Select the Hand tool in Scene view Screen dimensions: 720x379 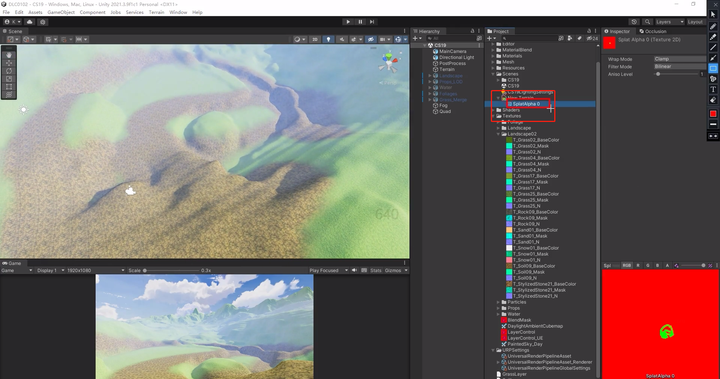[9, 55]
